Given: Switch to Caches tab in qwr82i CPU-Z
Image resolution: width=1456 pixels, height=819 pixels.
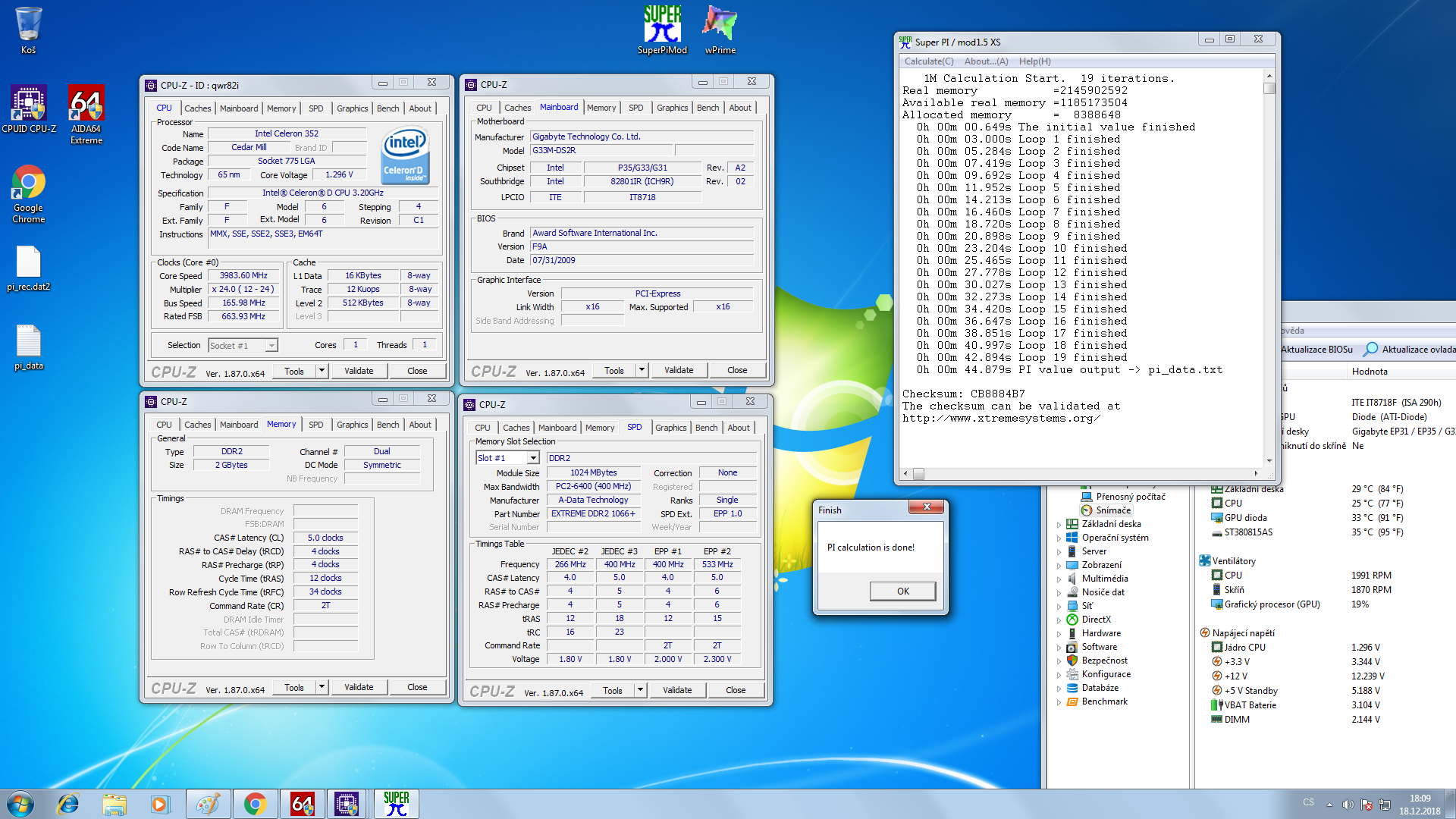Looking at the screenshot, I should pyautogui.click(x=198, y=108).
